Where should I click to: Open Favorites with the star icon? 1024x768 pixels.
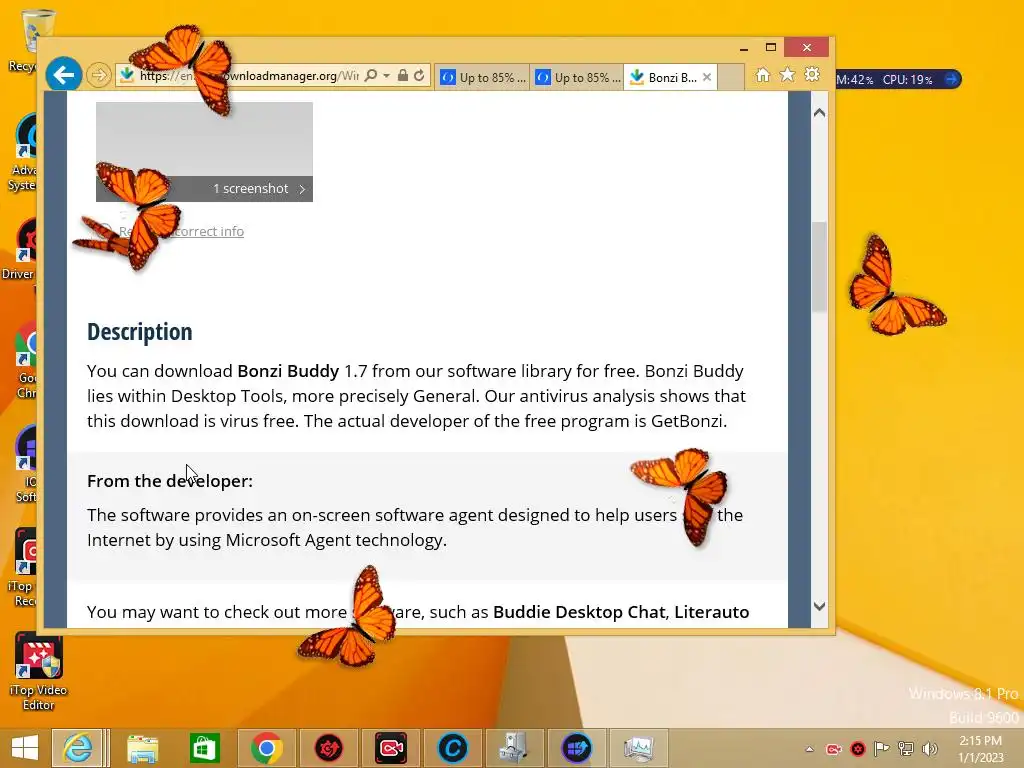pyautogui.click(x=788, y=75)
